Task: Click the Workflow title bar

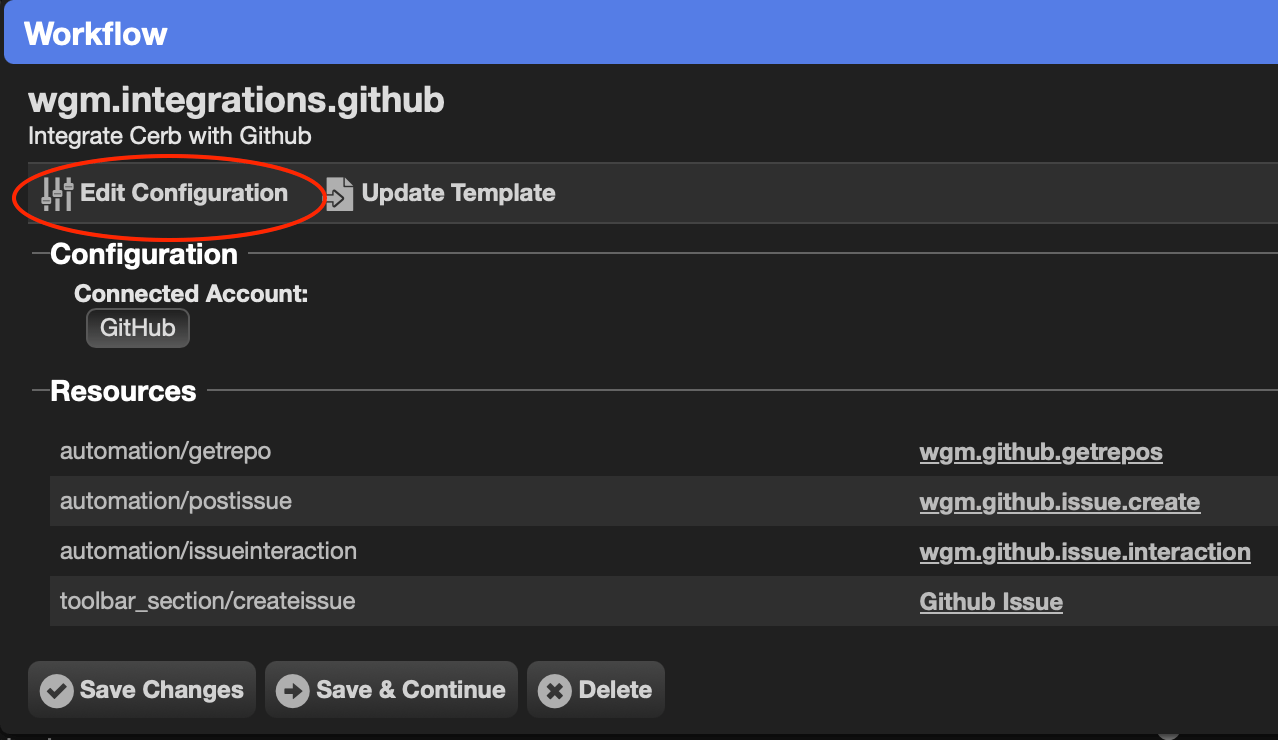Action: click(x=640, y=34)
